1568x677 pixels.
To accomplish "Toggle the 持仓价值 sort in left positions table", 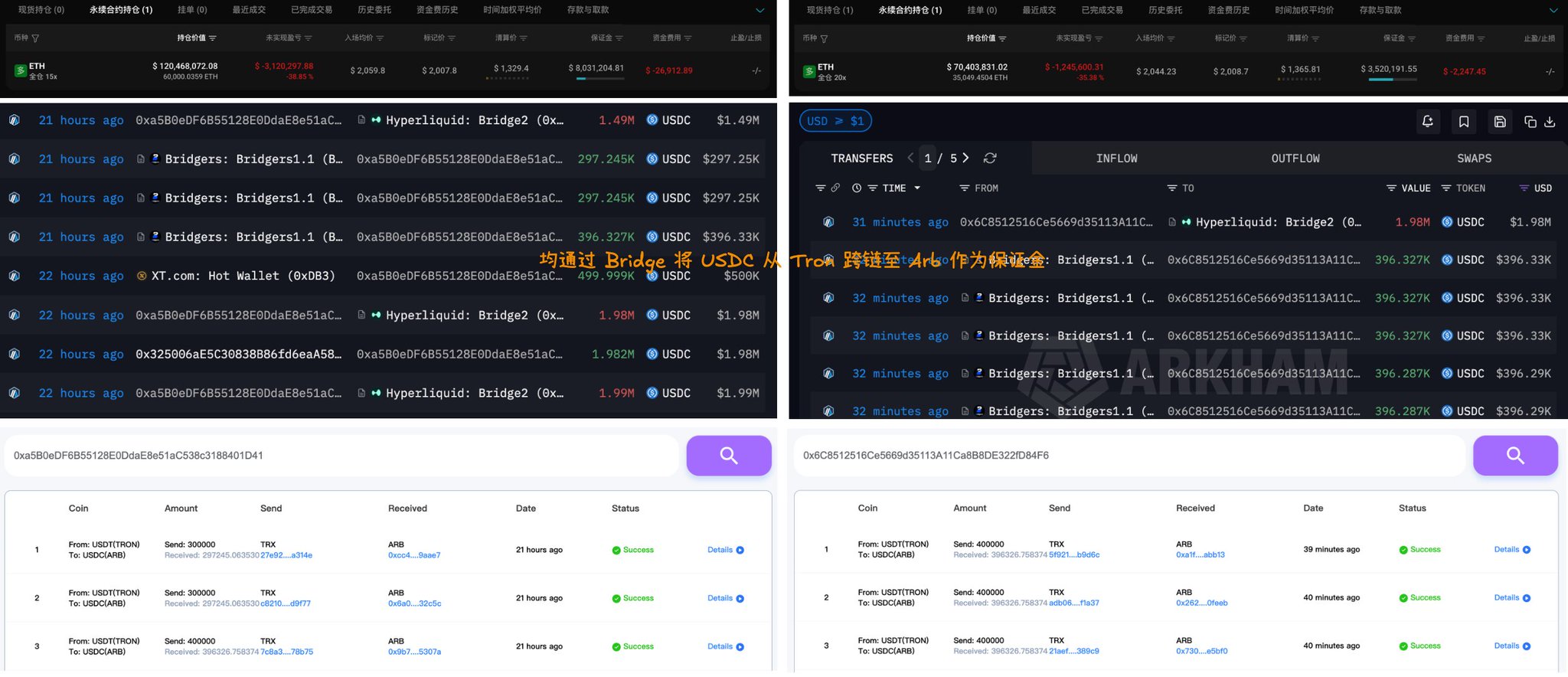I will point(197,38).
